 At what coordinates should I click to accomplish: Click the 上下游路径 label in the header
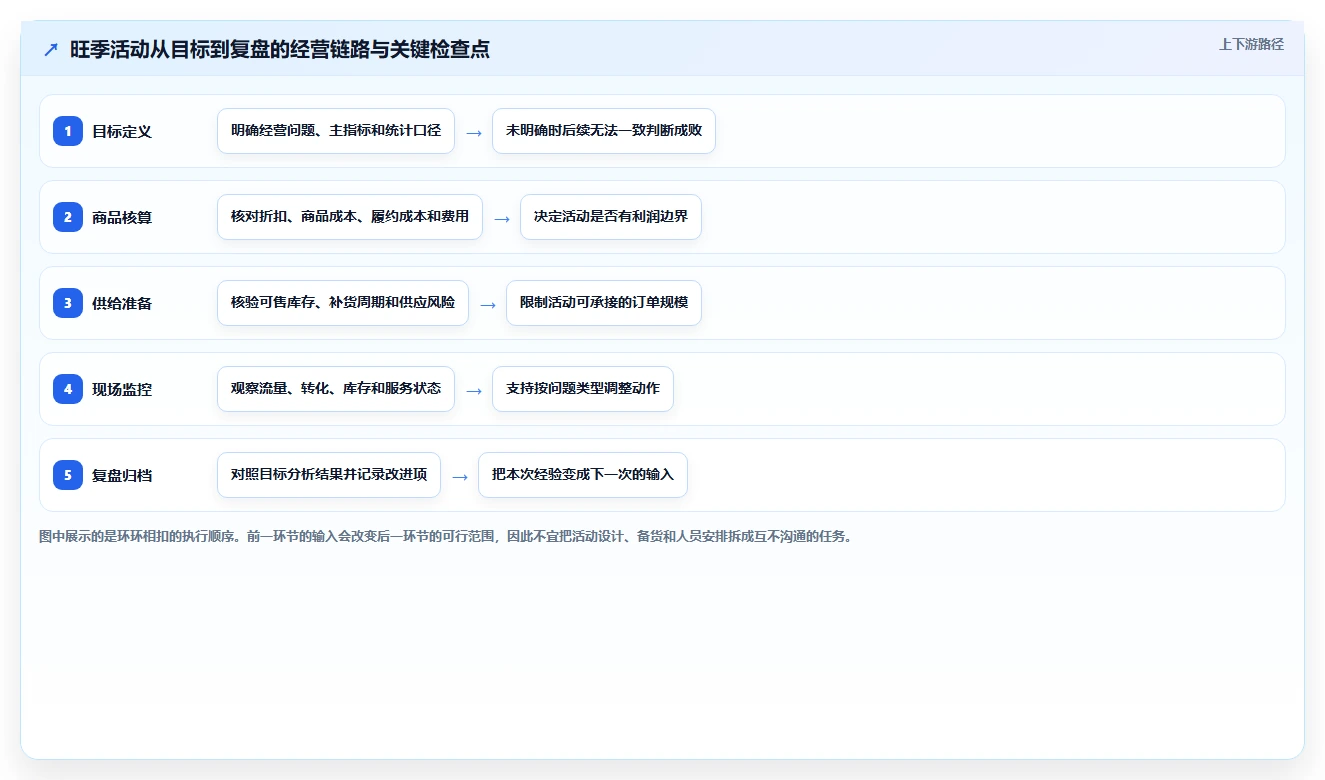[1251, 44]
